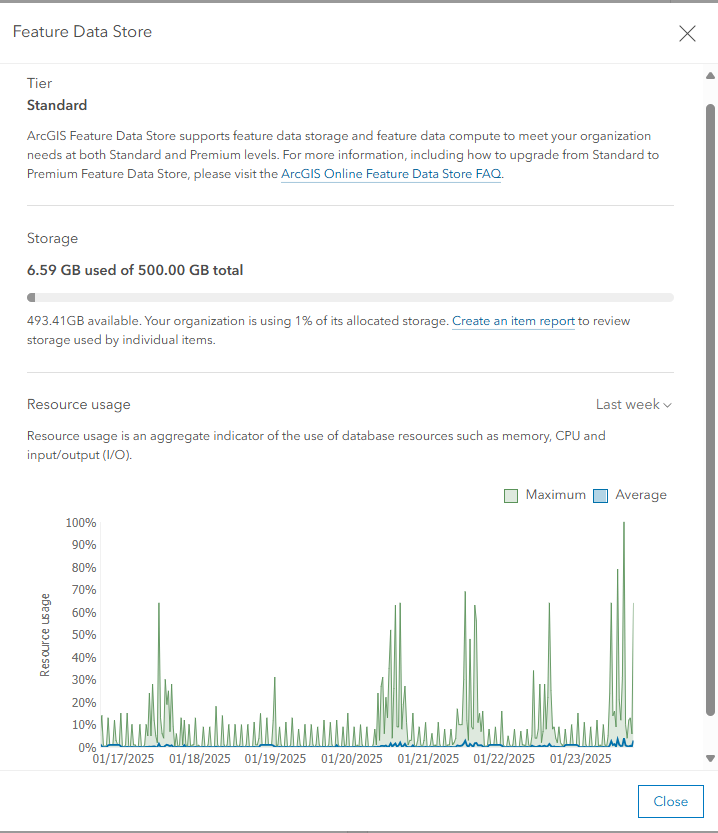
Task: Select the Feature Data Store dialog title
Action: pos(82,32)
